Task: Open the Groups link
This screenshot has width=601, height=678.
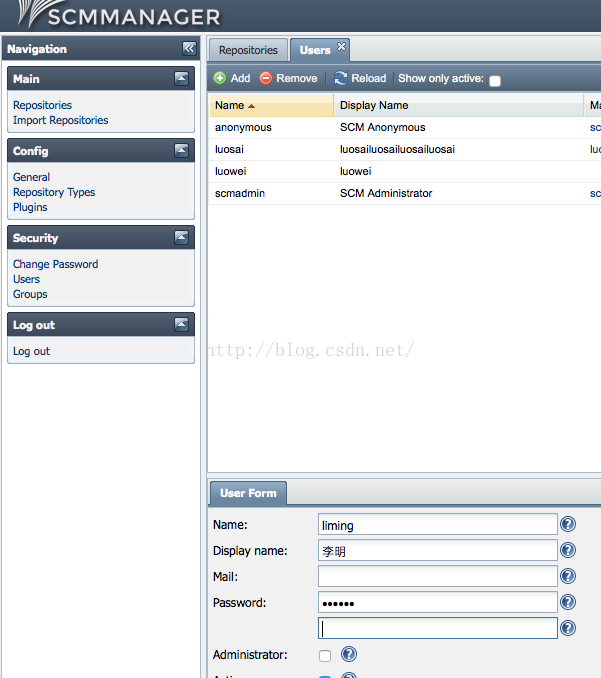Action: coord(30,294)
